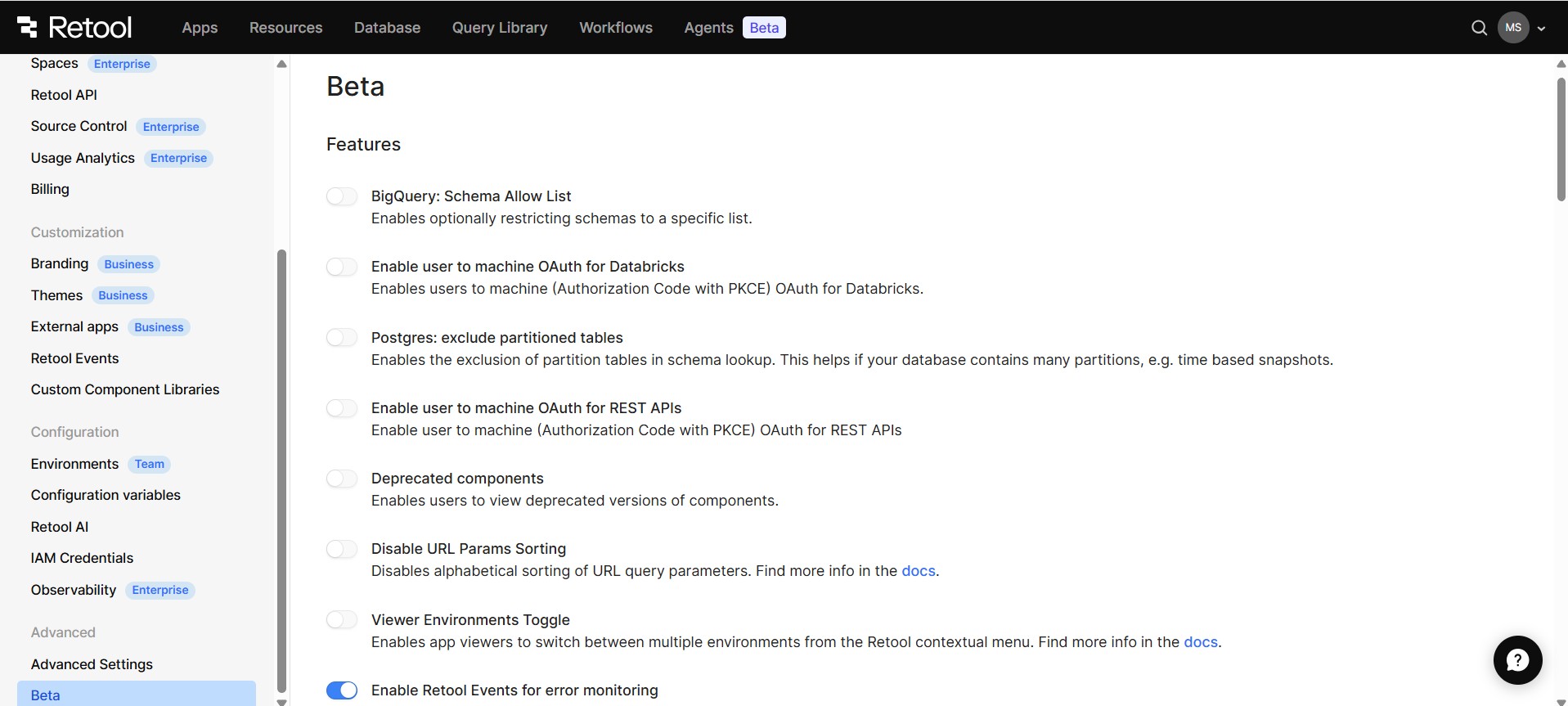Open Retool Events settings
1568x706 pixels.
coord(74,358)
